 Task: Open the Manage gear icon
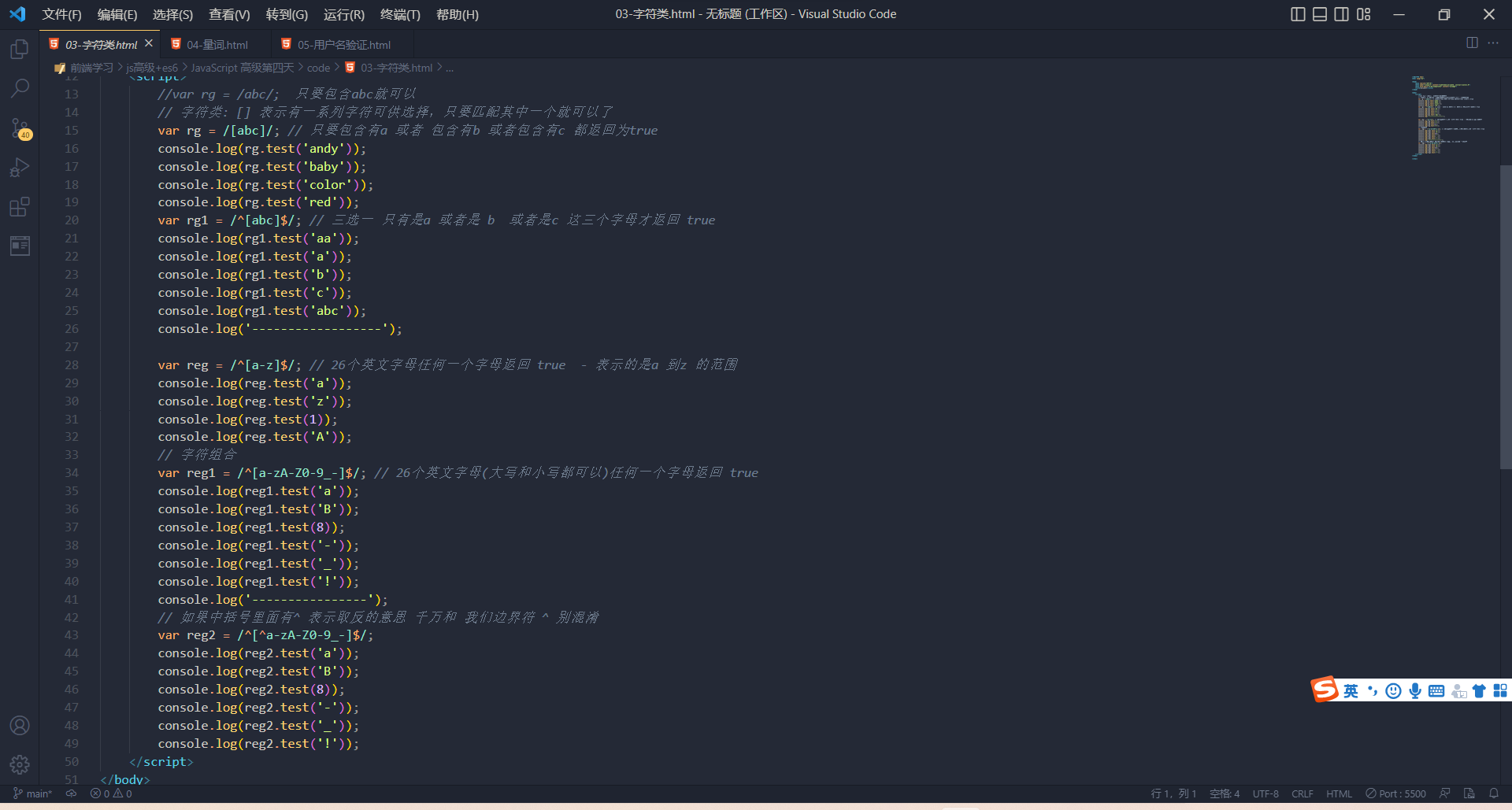(20, 764)
